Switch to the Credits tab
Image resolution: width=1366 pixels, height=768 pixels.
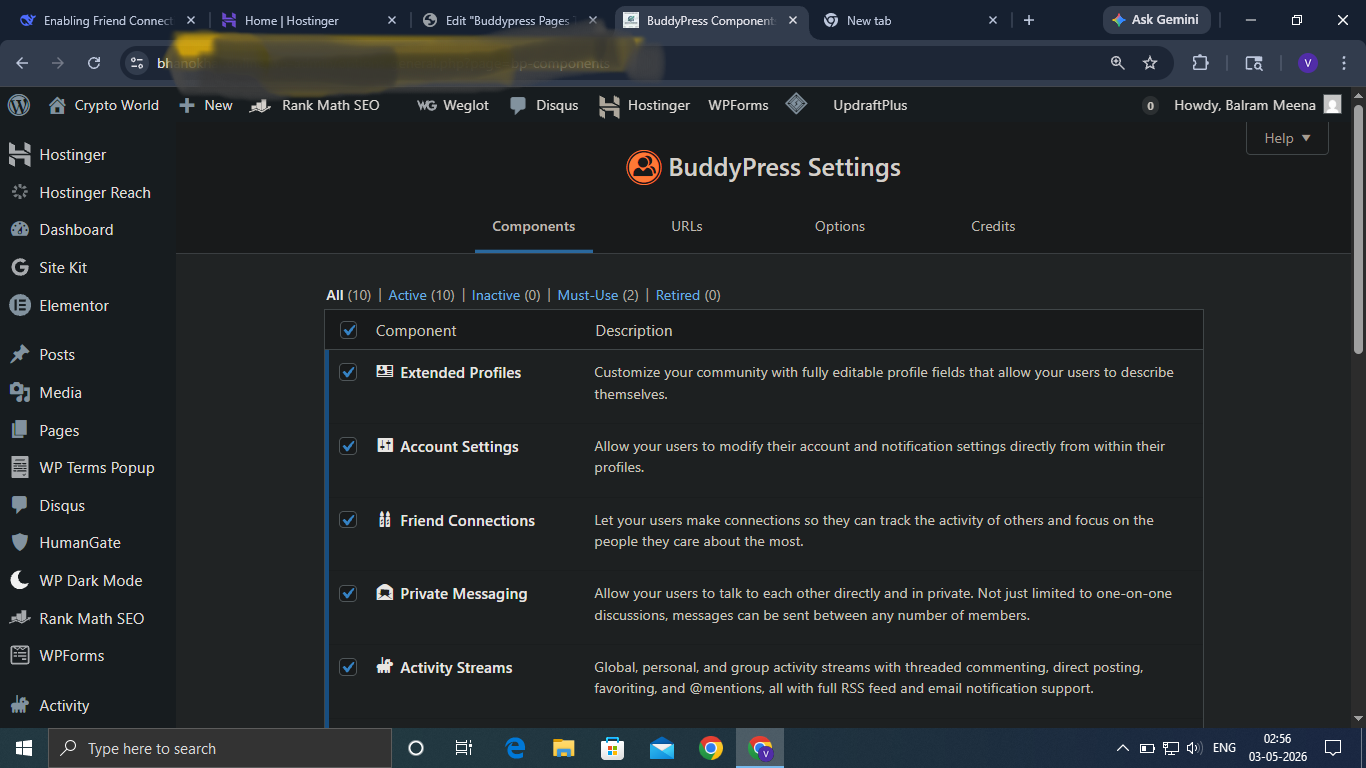[993, 226]
